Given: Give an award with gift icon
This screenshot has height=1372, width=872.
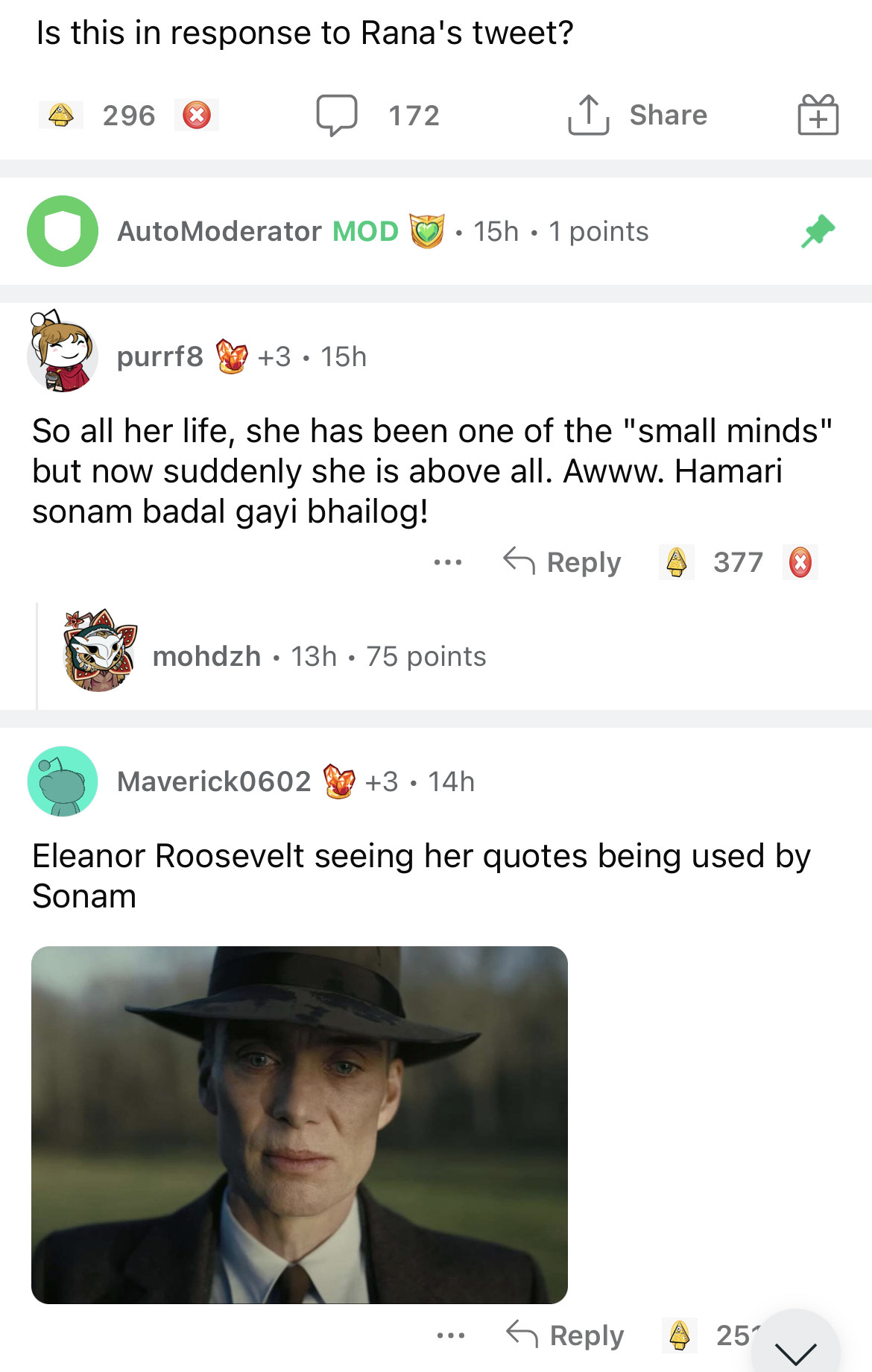Looking at the screenshot, I should [x=818, y=116].
